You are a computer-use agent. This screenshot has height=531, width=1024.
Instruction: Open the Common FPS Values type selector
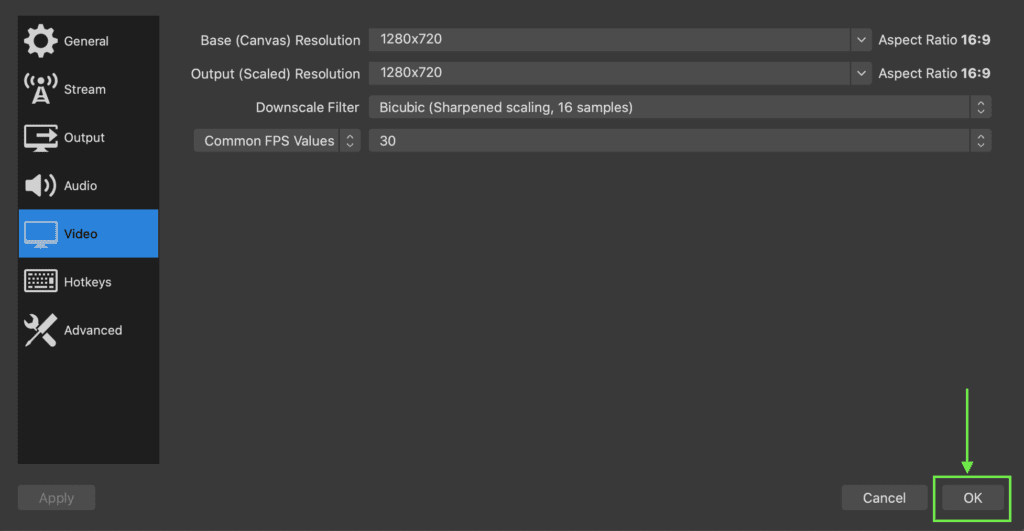click(x=277, y=140)
